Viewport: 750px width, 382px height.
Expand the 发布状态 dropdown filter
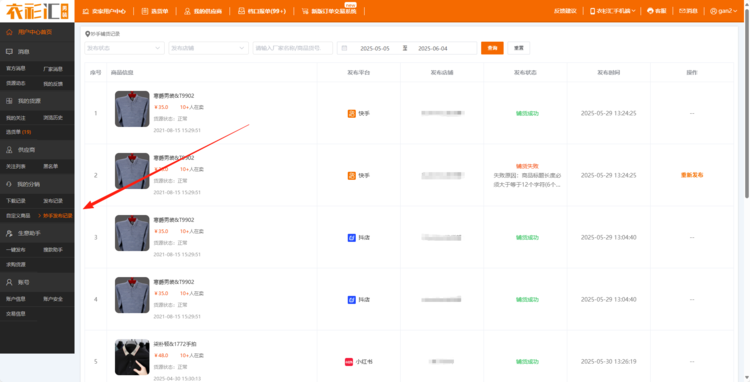[x=124, y=48]
